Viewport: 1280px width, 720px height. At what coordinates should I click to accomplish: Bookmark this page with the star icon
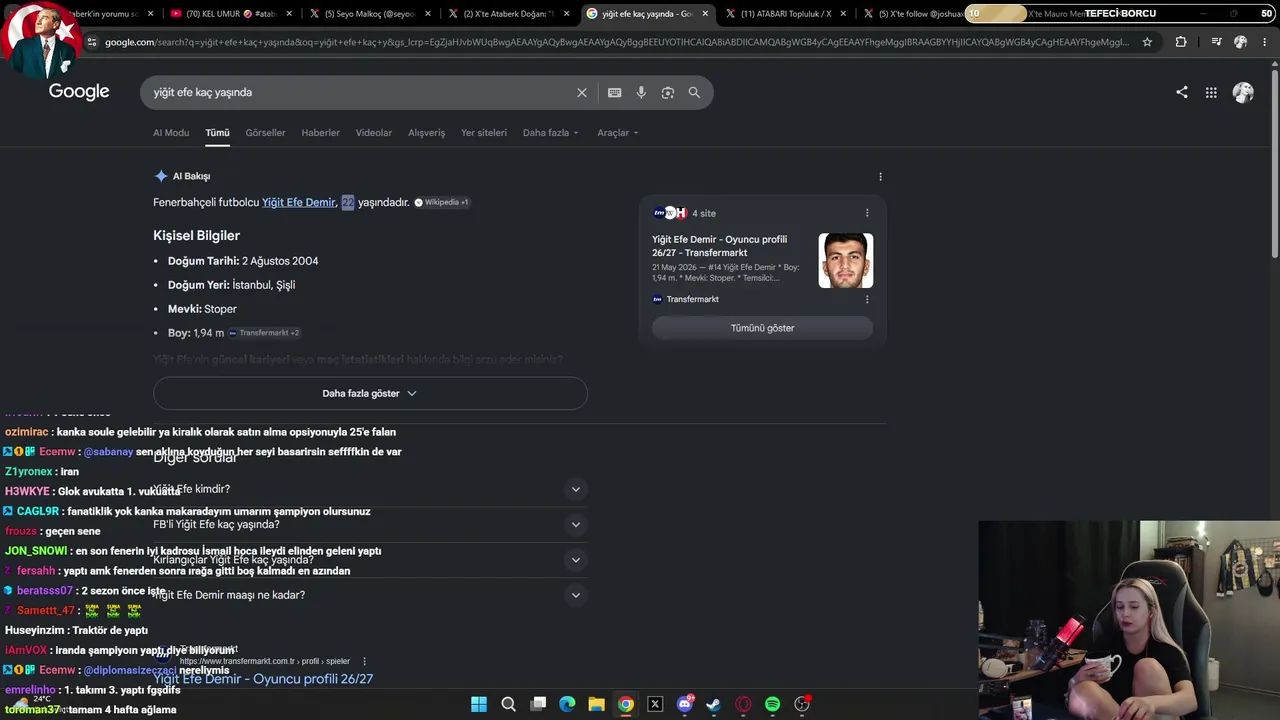point(1147,42)
